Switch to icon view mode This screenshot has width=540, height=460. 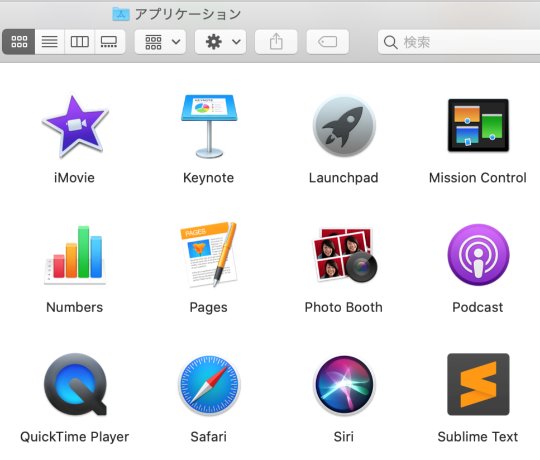tap(19, 42)
